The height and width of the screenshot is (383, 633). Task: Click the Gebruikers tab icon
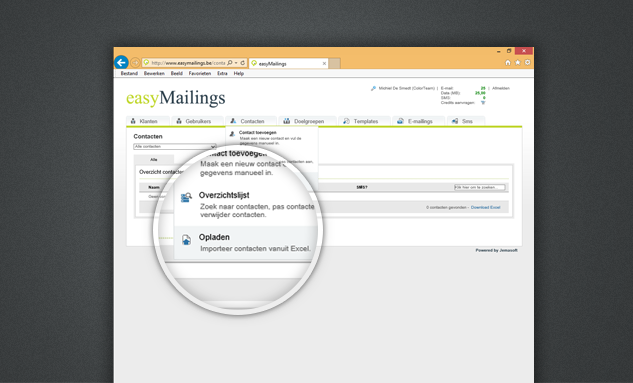tap(179, 121)
